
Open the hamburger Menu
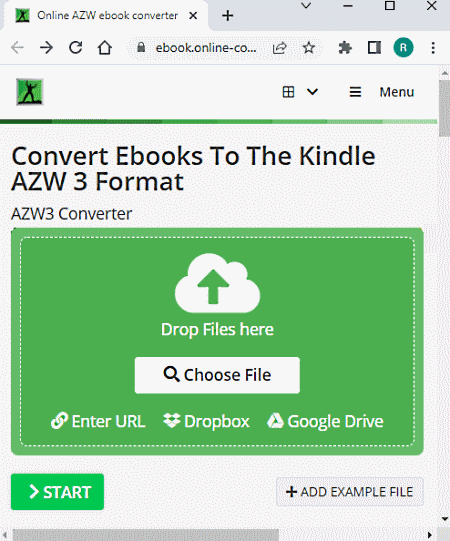point(381,92)
